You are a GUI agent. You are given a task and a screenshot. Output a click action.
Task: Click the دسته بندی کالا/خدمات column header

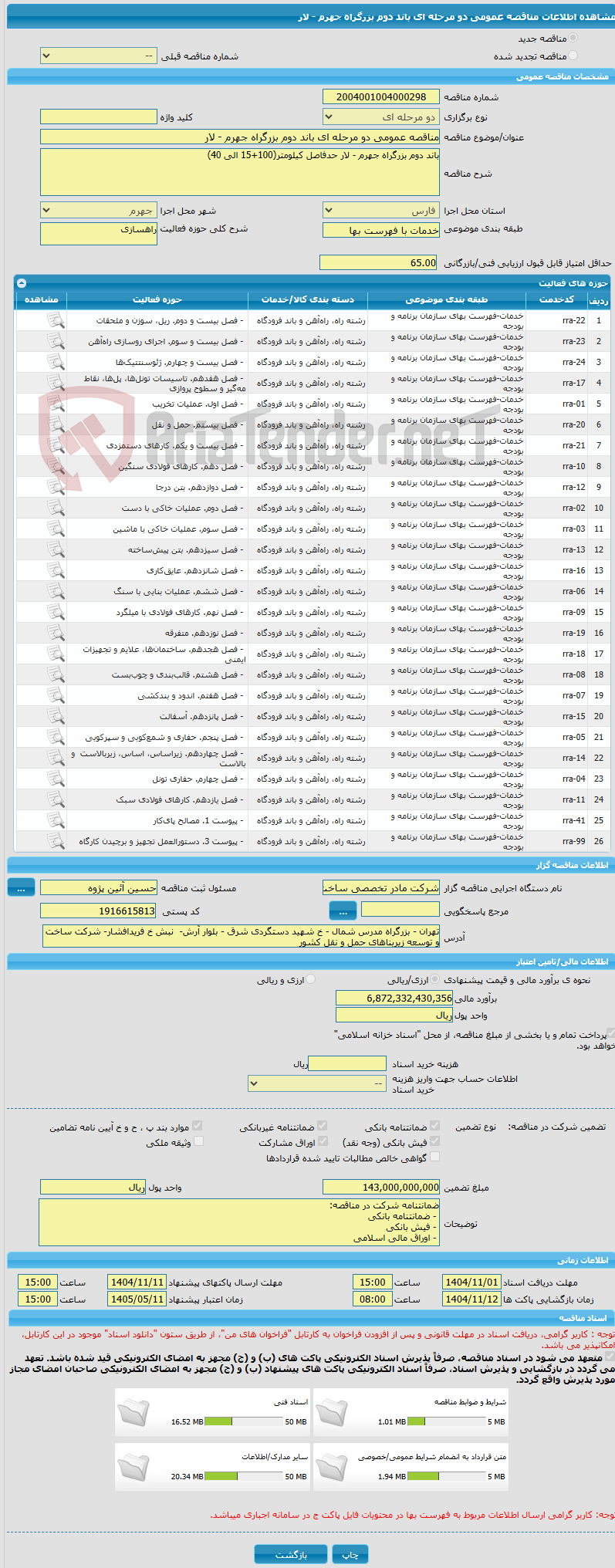click(308, 299)
